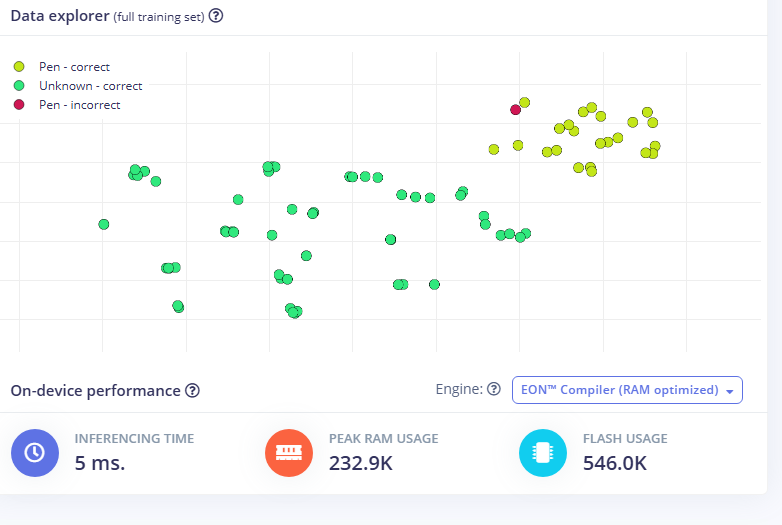Viewport: 782px width, 525px height.
Task: Open the EON Compiler (RAM optimized) dropdown
Action: pos(627,390)
